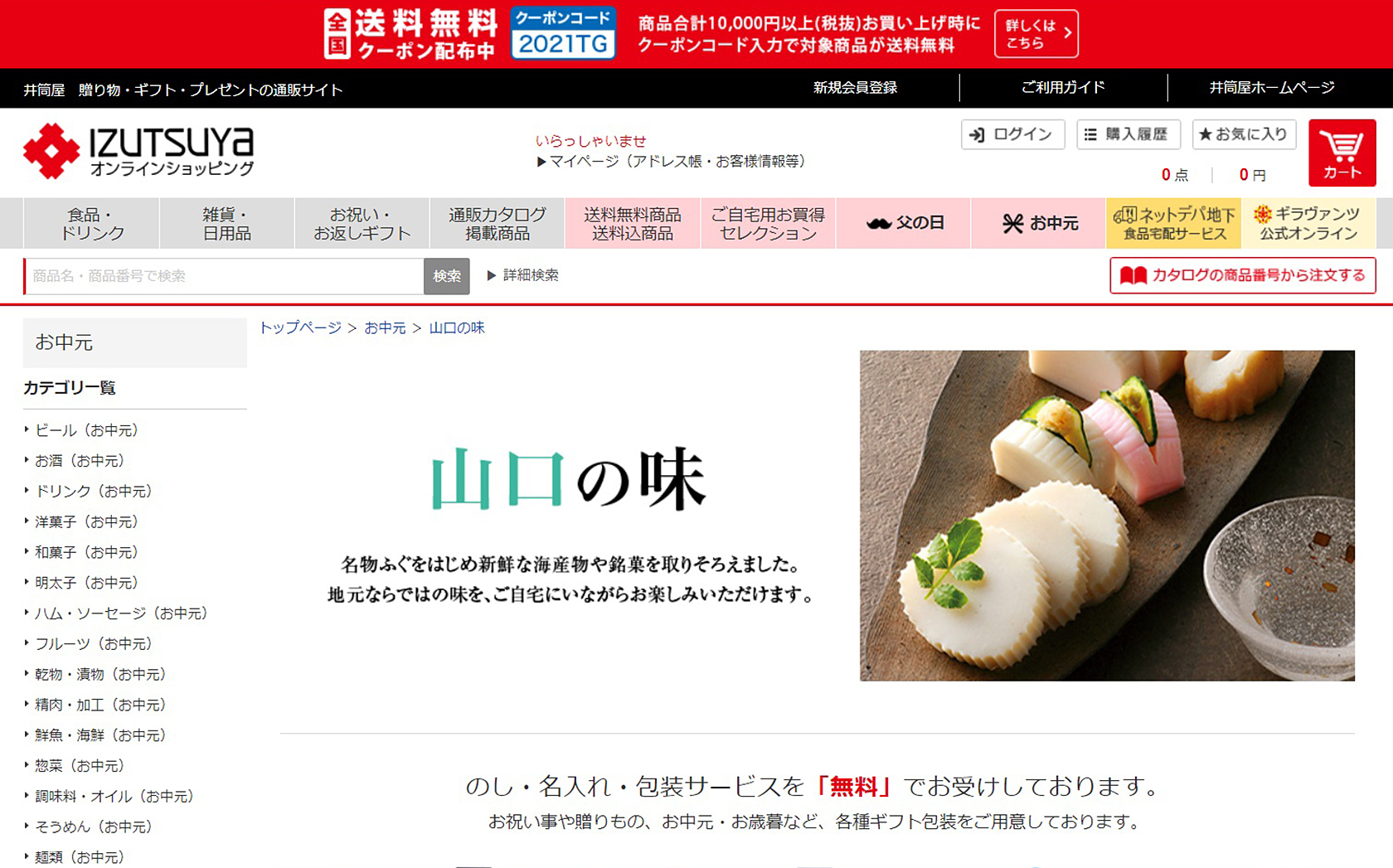Open ビール（お中元）category
1393x868 pixels.
coord(86,430)
